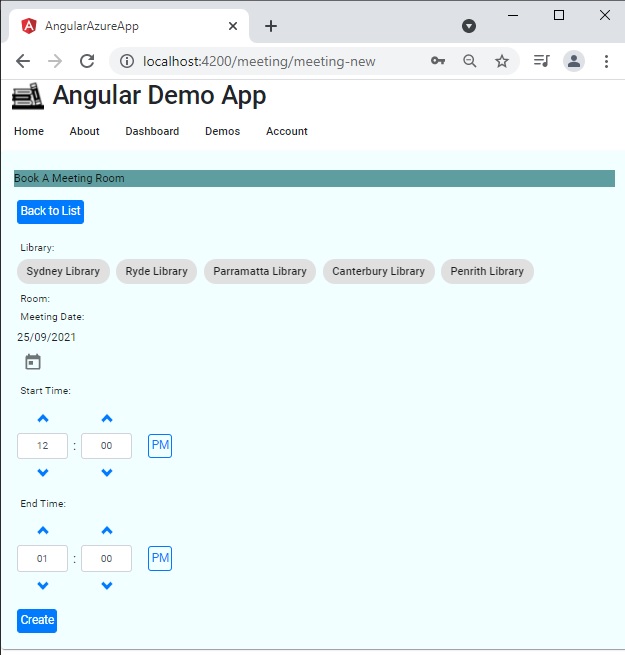The width and height of the screenshot is (625, 655).
Task: Increase the Start Time minutes
Action: pos(107,419)
